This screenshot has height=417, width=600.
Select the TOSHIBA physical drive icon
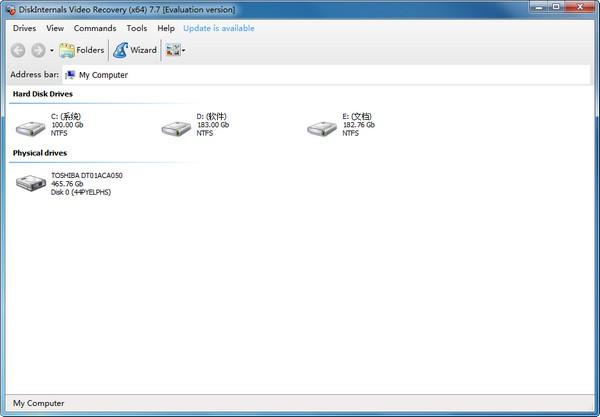click(31, 183)
